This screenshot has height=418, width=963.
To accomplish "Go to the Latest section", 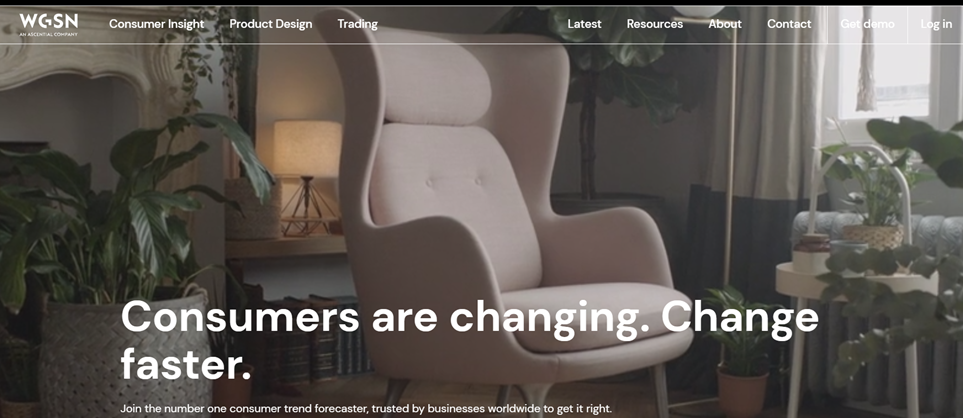I will pyautogui.click(x=584, y=24).
